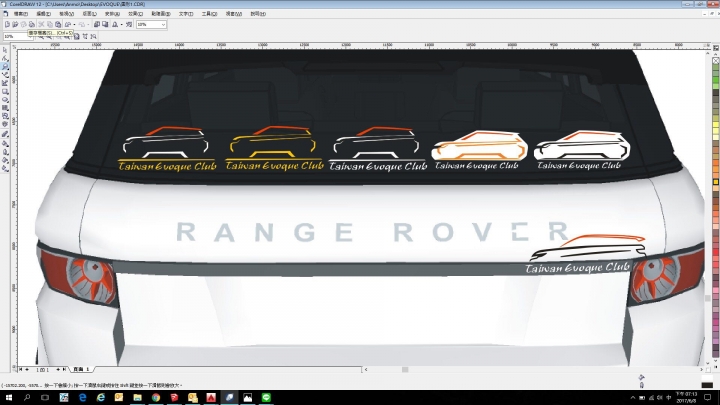Click the Zoom to Page icon
720x405 pixels.
(x=76, y=36)
